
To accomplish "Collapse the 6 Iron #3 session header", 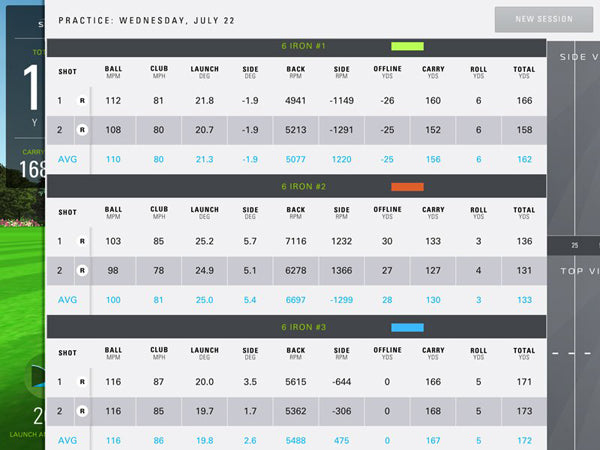I will (297, 327).
